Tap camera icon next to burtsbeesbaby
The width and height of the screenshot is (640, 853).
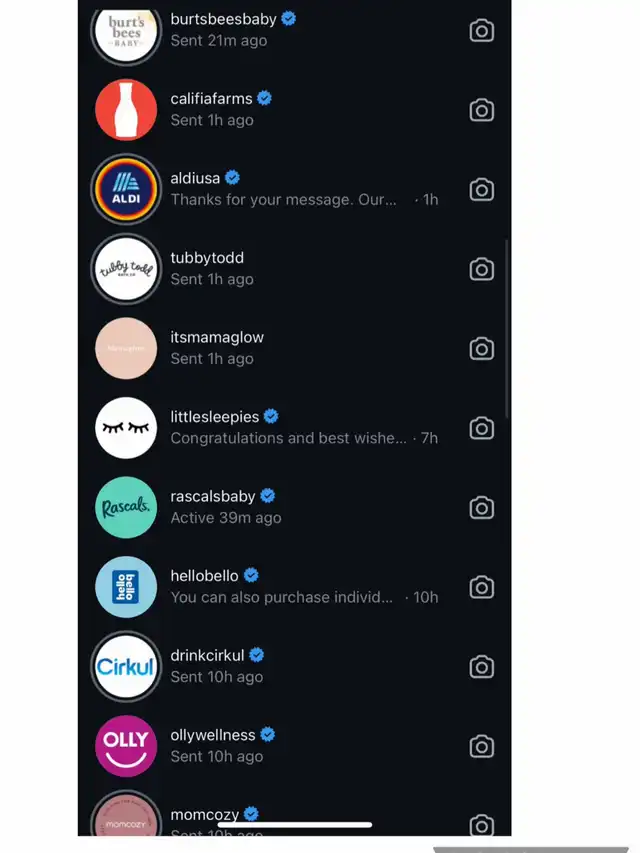482,30
